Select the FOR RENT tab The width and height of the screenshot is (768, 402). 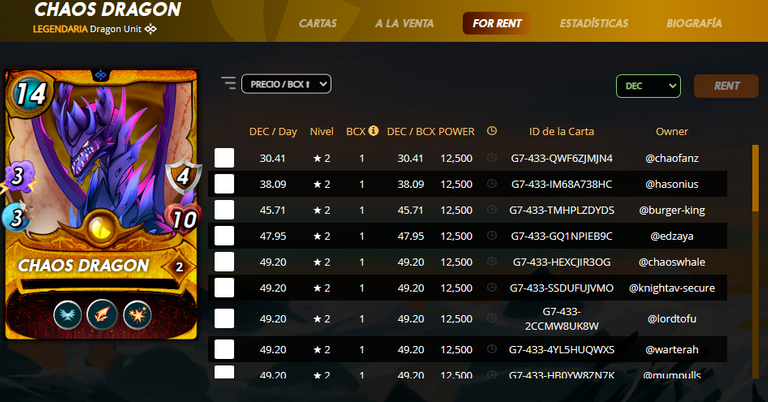tap(497, 23)
